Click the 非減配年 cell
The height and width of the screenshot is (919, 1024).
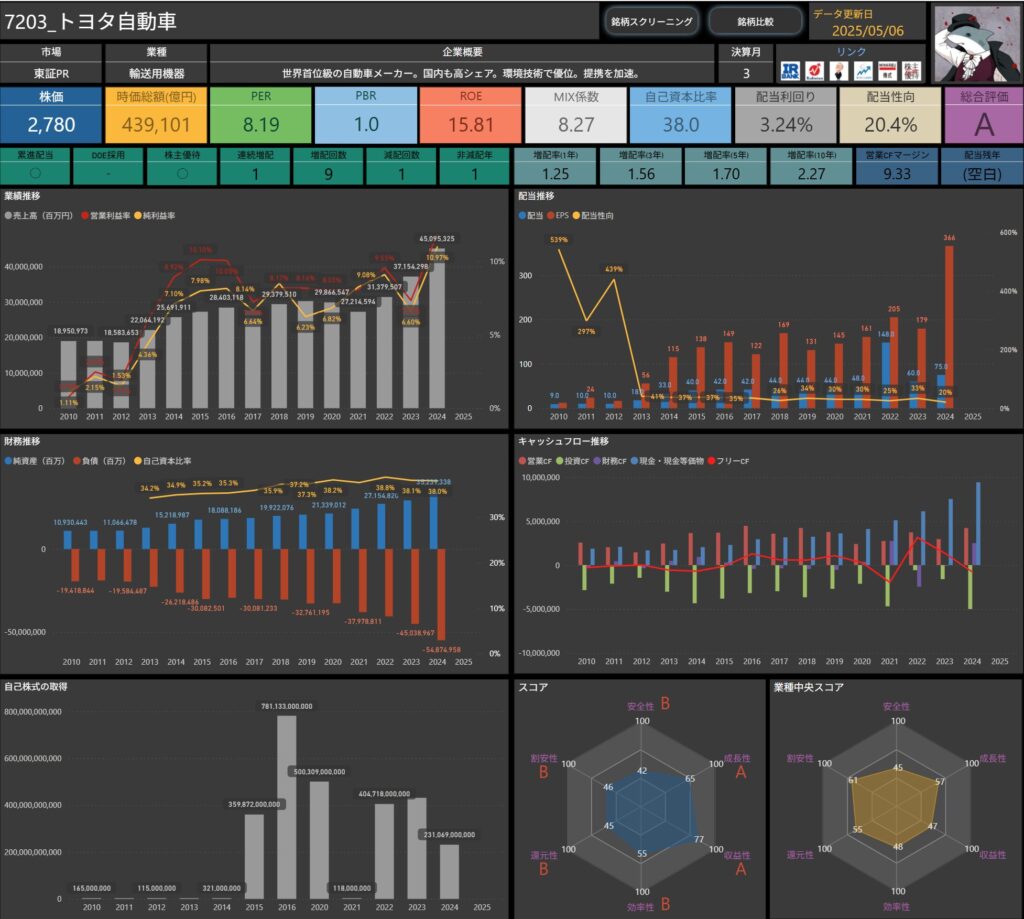(475, 167)
